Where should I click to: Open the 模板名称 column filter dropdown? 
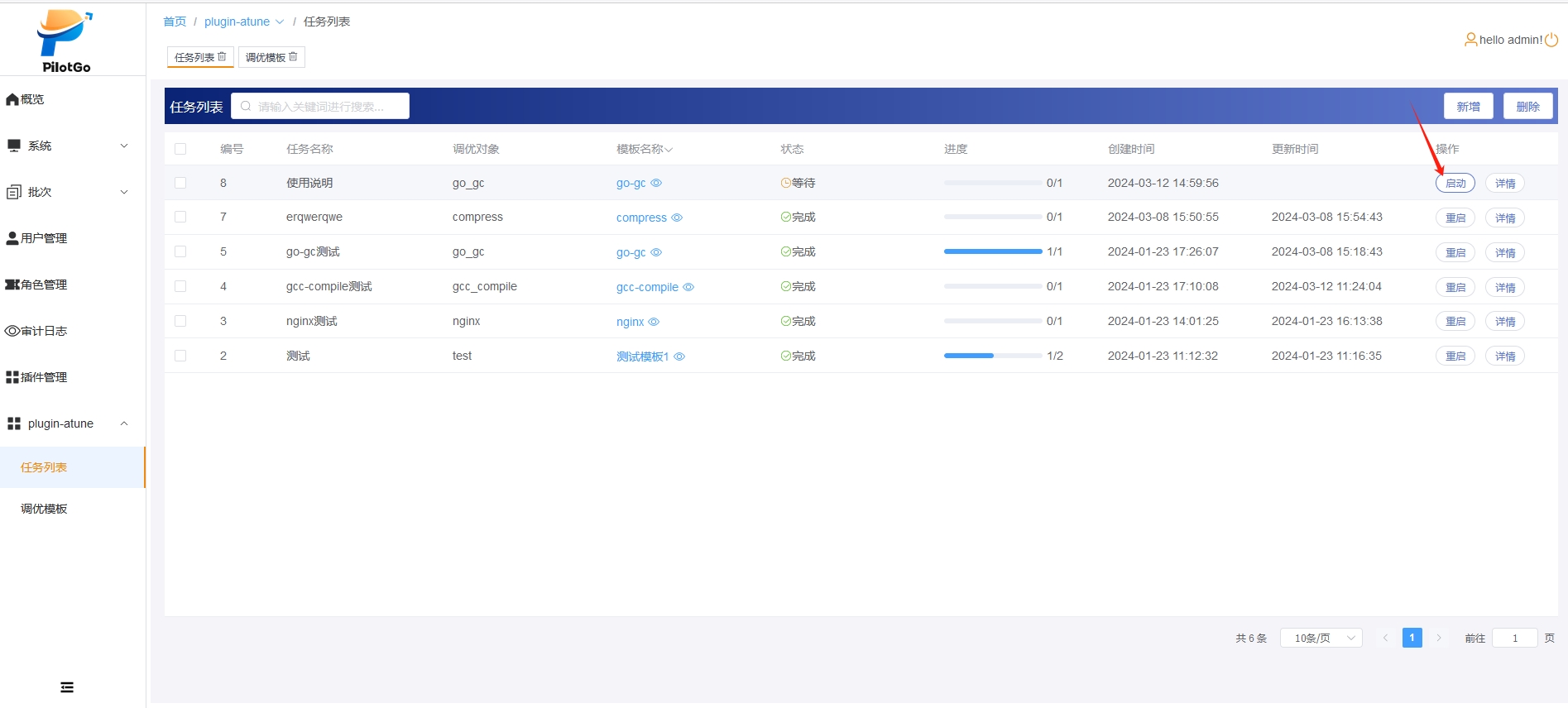[x=669, y=150]
